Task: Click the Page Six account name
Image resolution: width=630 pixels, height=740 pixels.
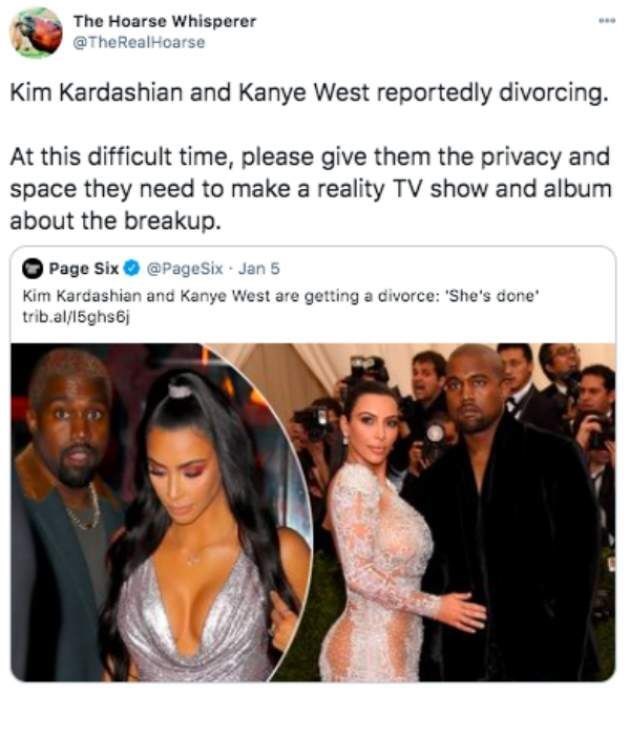Action: 84,269
